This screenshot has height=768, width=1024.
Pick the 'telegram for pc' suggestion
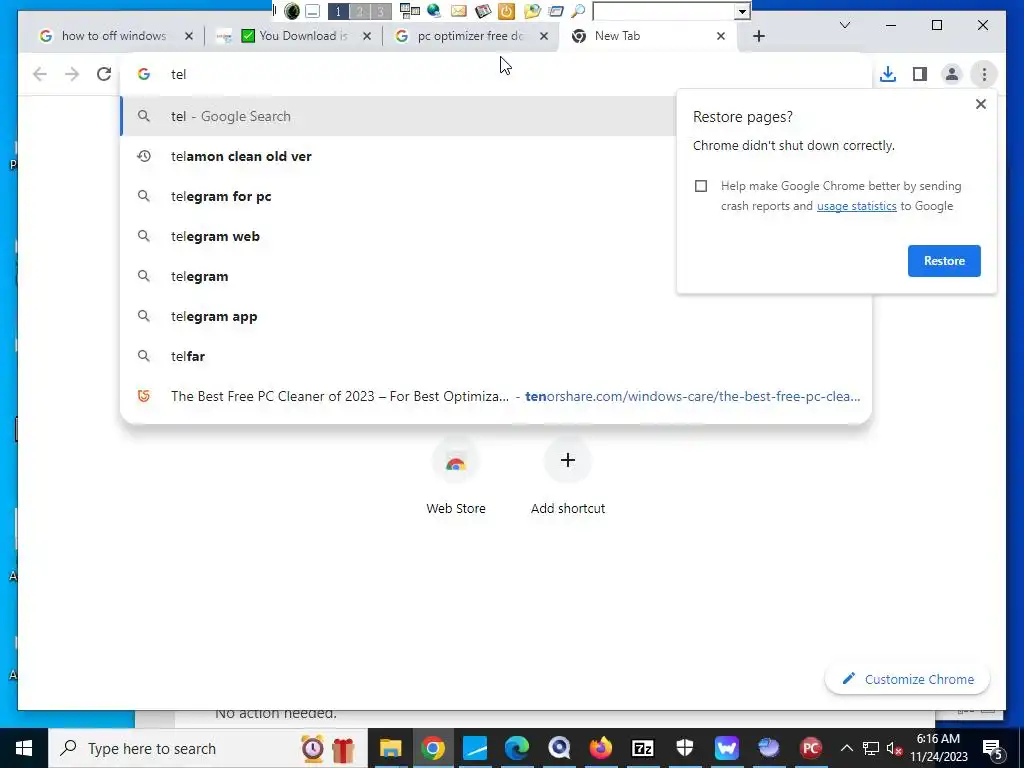398,196
